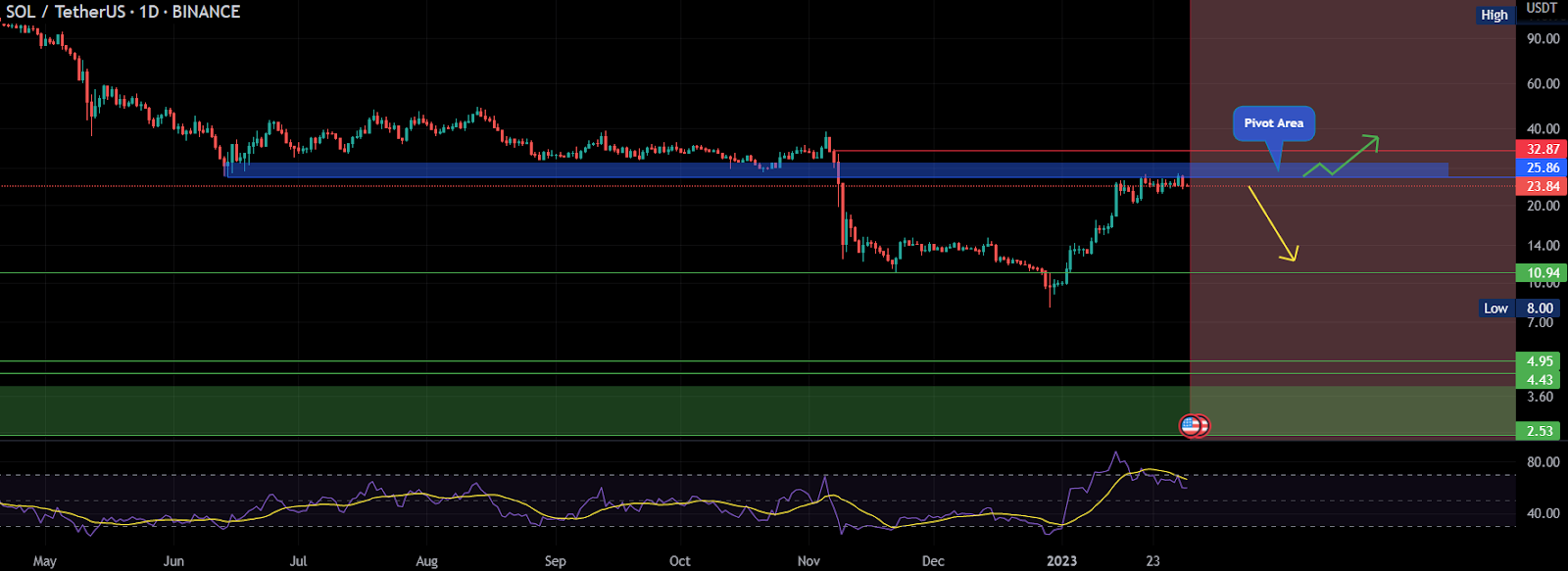Click the Oct label on time axis
The image size is (1568, 571).
click(679, 561)
